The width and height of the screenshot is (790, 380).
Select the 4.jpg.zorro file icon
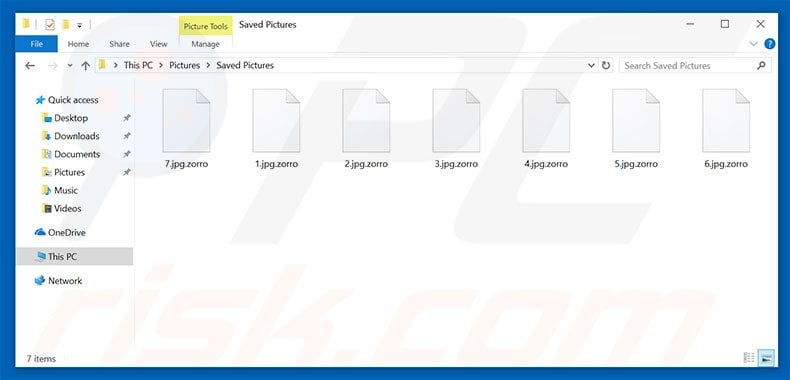(x=546, y=121)
